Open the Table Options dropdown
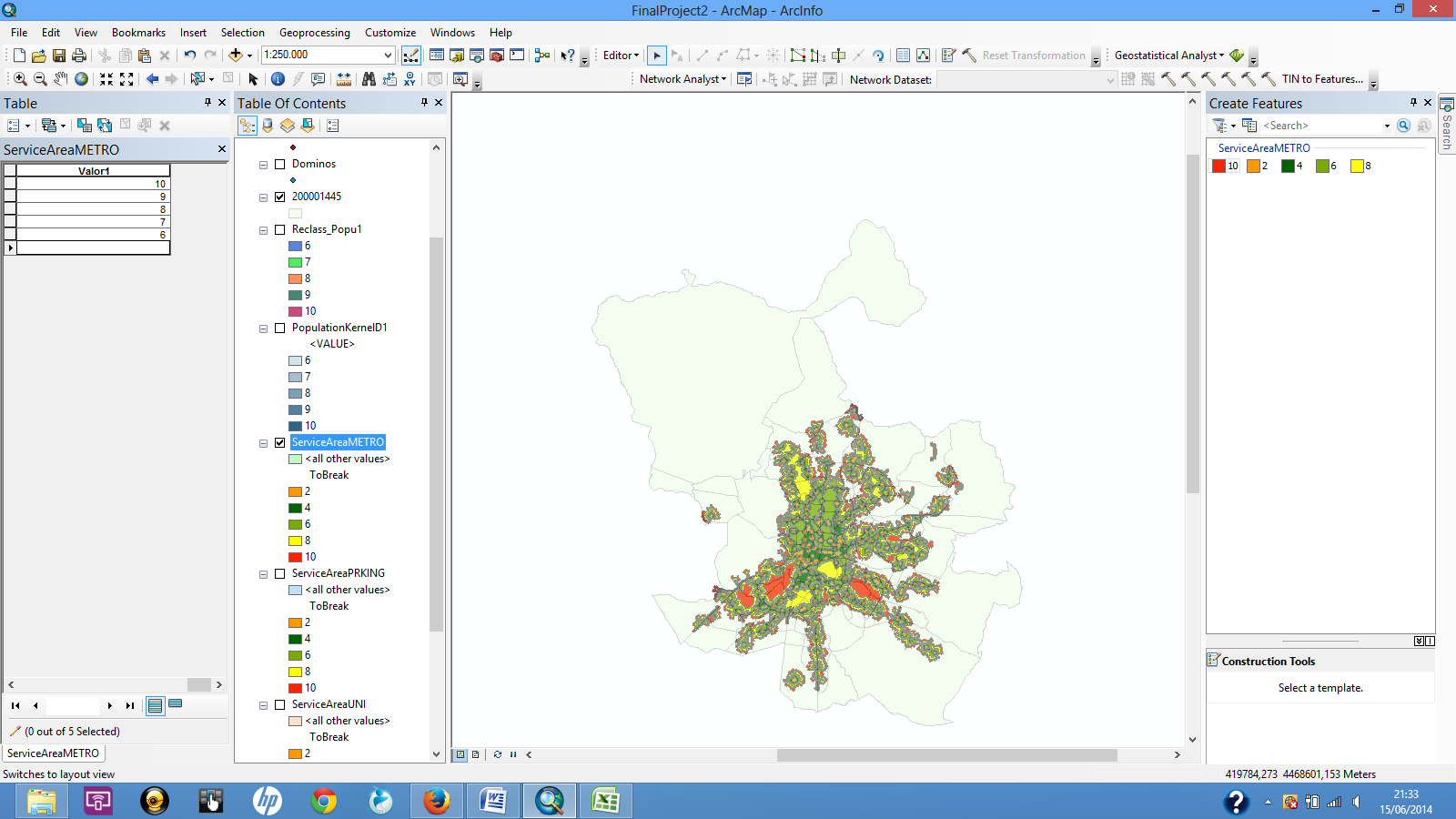 [x=18, y=126]
